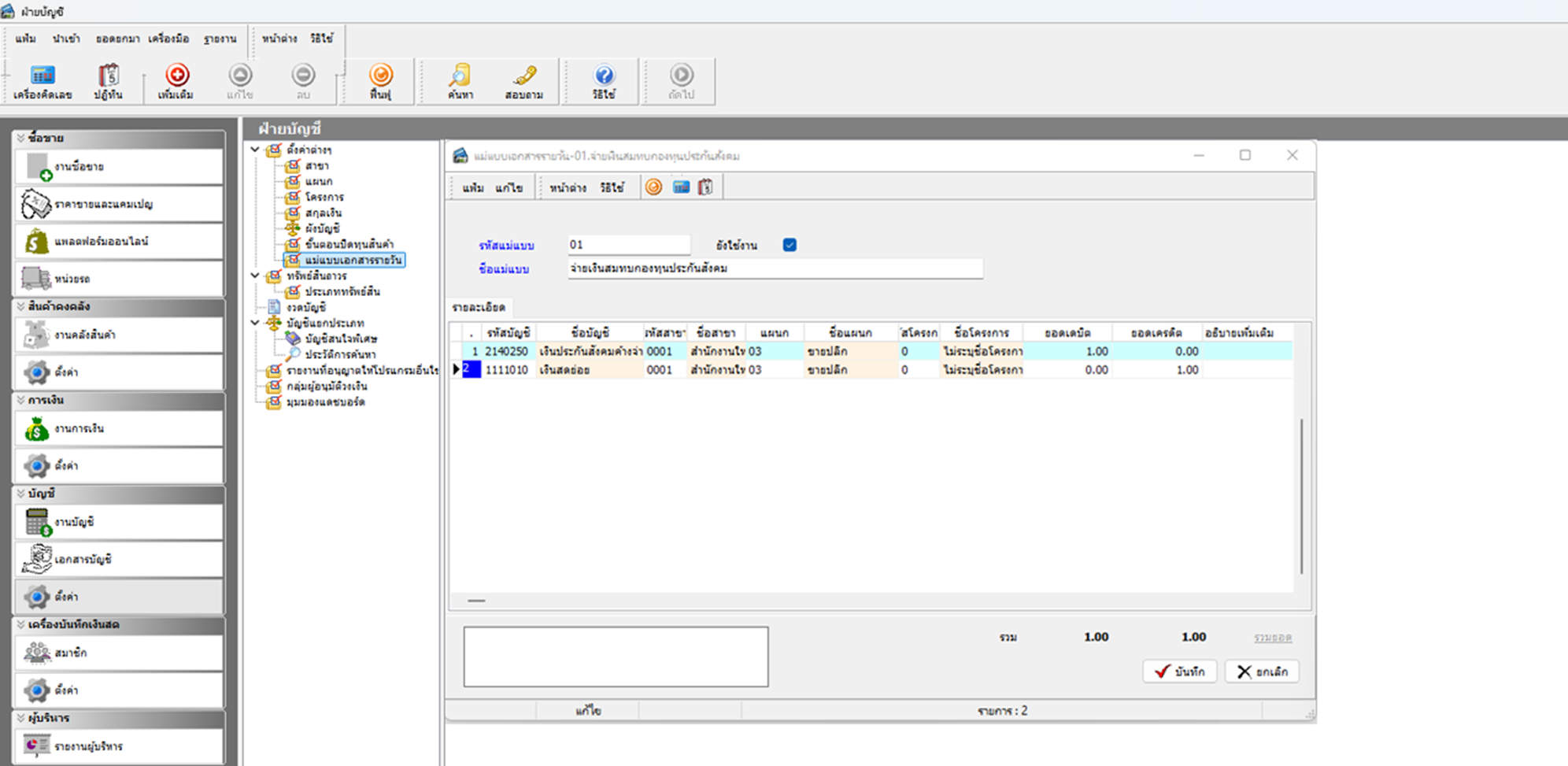Collapse the ซื้อขาย sidebar section
Viewport: 1568px width, 766px height.
point(21,138)
